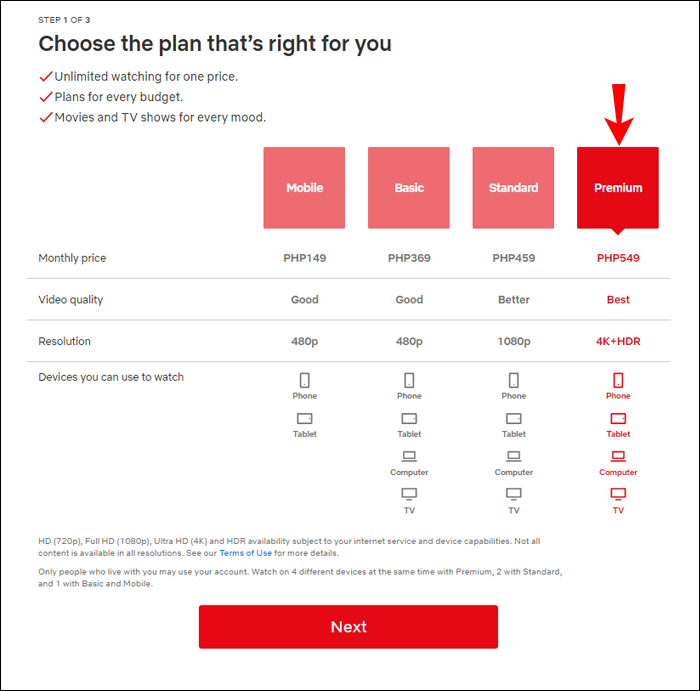Click the 1080p Standard resolution value
The height and width of the screenshot is (691, 700).
click(x=514, y=341)
